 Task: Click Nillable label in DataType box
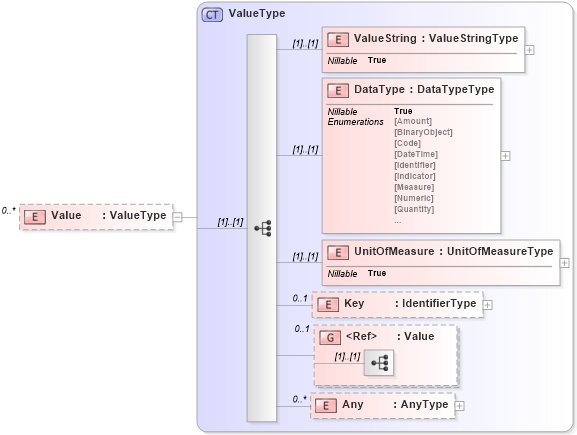pos(342,112)
